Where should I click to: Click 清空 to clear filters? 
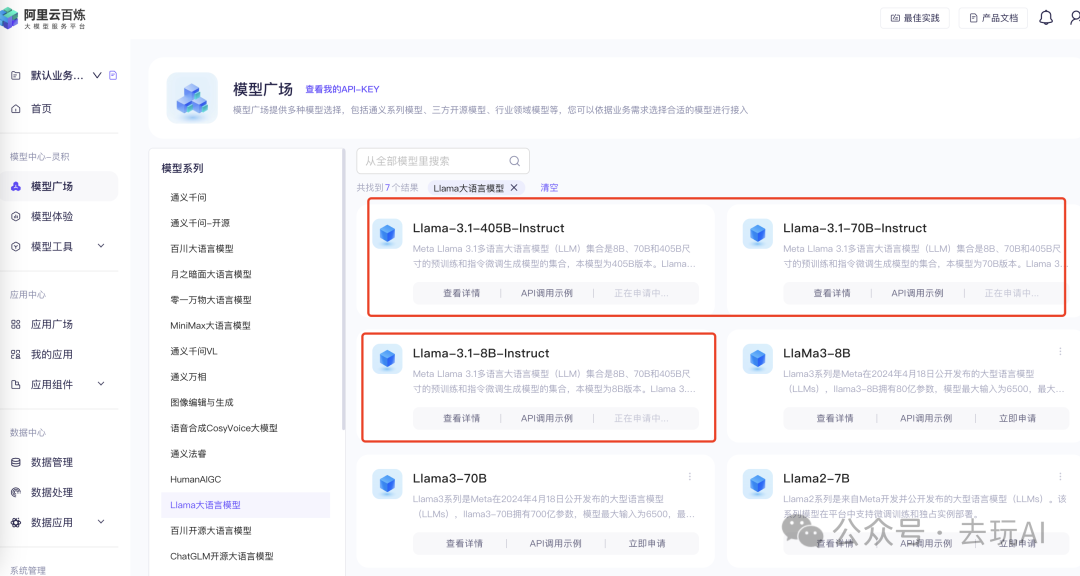click(x=549, y=187)
